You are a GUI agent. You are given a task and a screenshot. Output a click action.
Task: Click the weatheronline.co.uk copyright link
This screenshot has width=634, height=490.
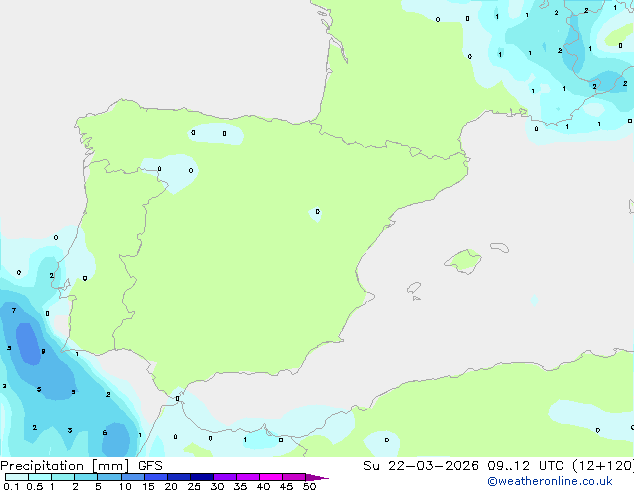(550, 481)
